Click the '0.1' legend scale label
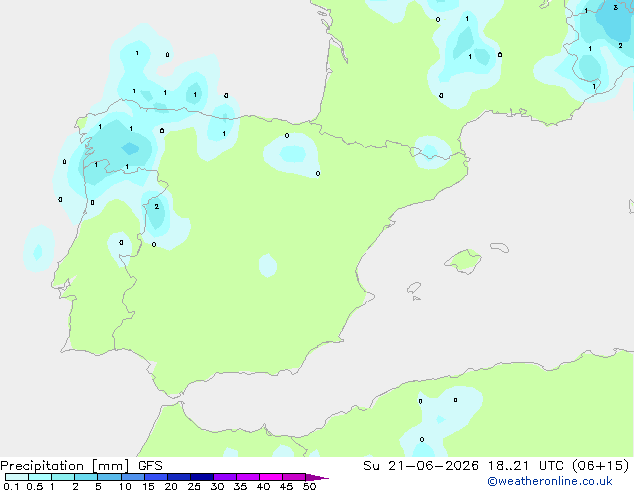634x490 pixels. click(x=11, y=486)
